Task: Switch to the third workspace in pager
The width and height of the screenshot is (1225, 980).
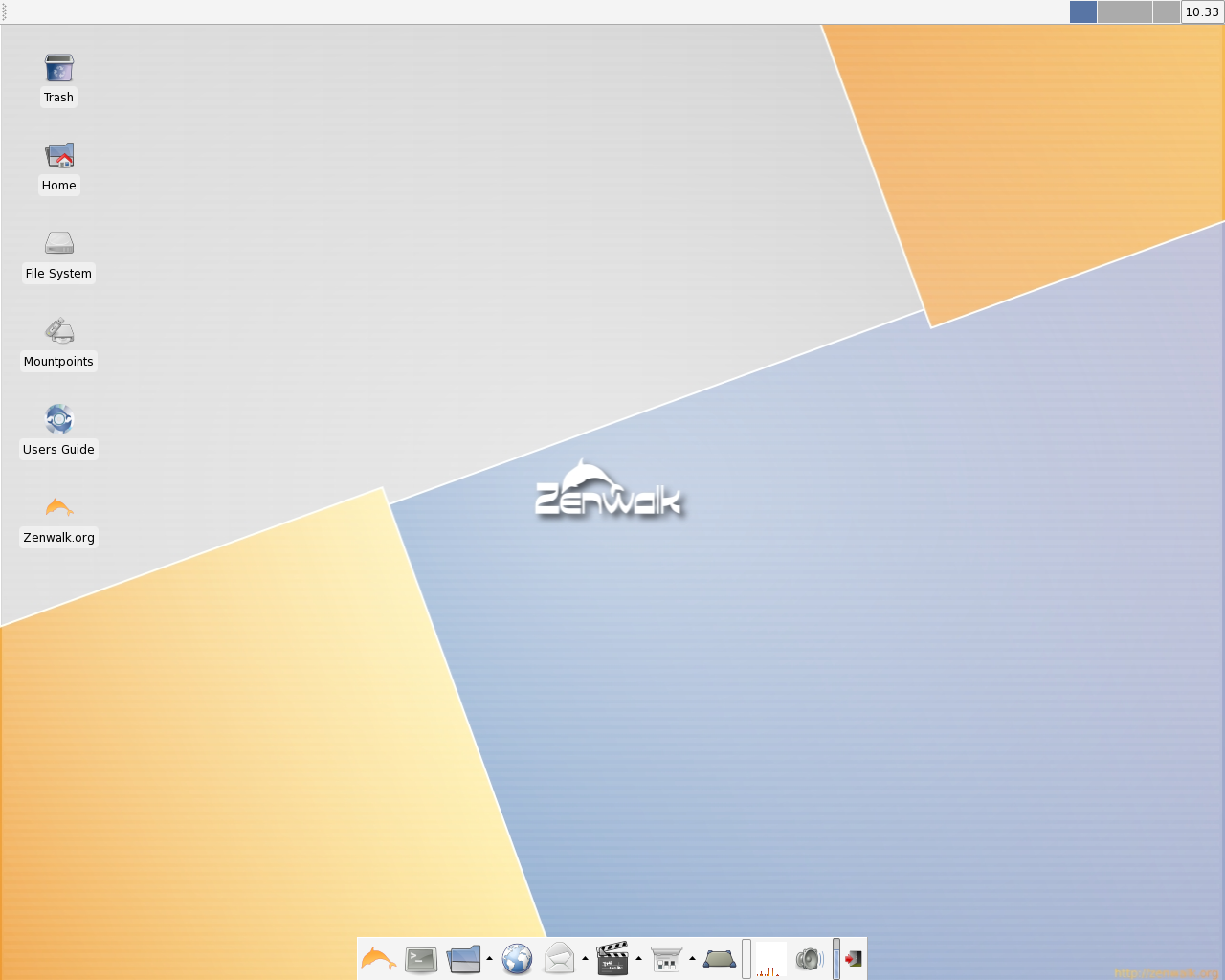Action: [x=1139, y=11]
